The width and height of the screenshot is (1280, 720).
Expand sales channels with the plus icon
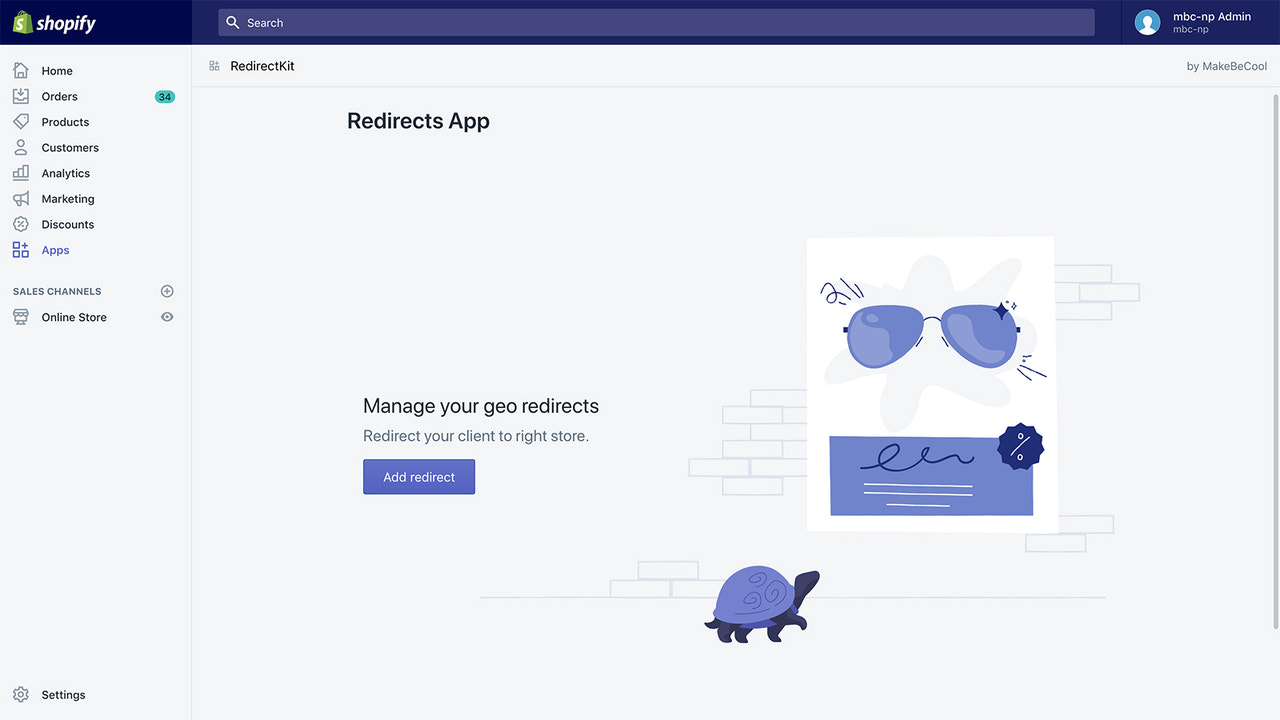point(167,291)
